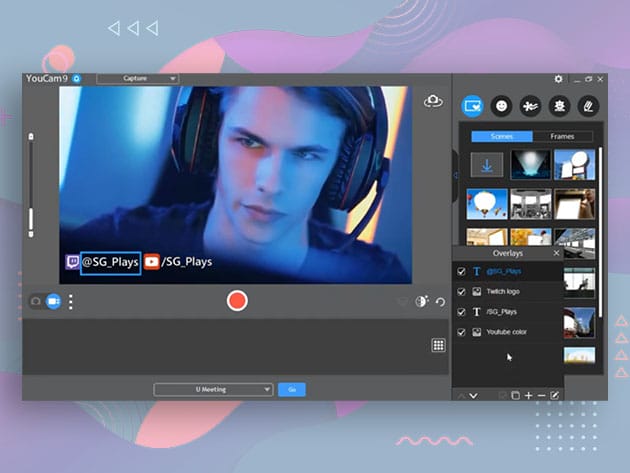Viewport: 630px width, 473px height.
Task: Open the three-dot more options menu
Action: 70,301
